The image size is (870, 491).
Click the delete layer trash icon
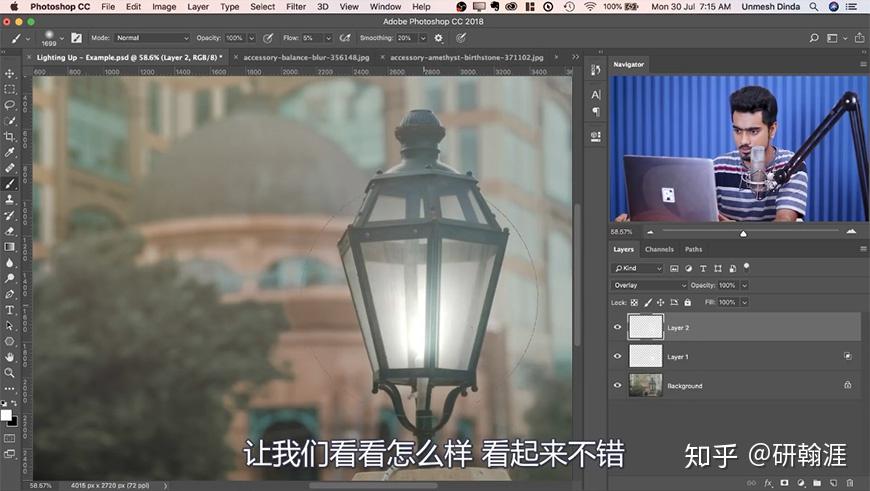pos(850,483)
